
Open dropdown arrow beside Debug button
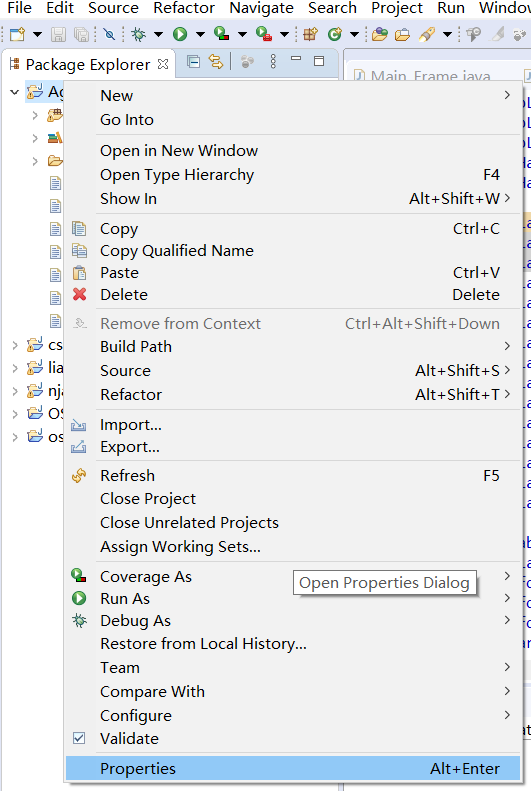click(158, 34)
